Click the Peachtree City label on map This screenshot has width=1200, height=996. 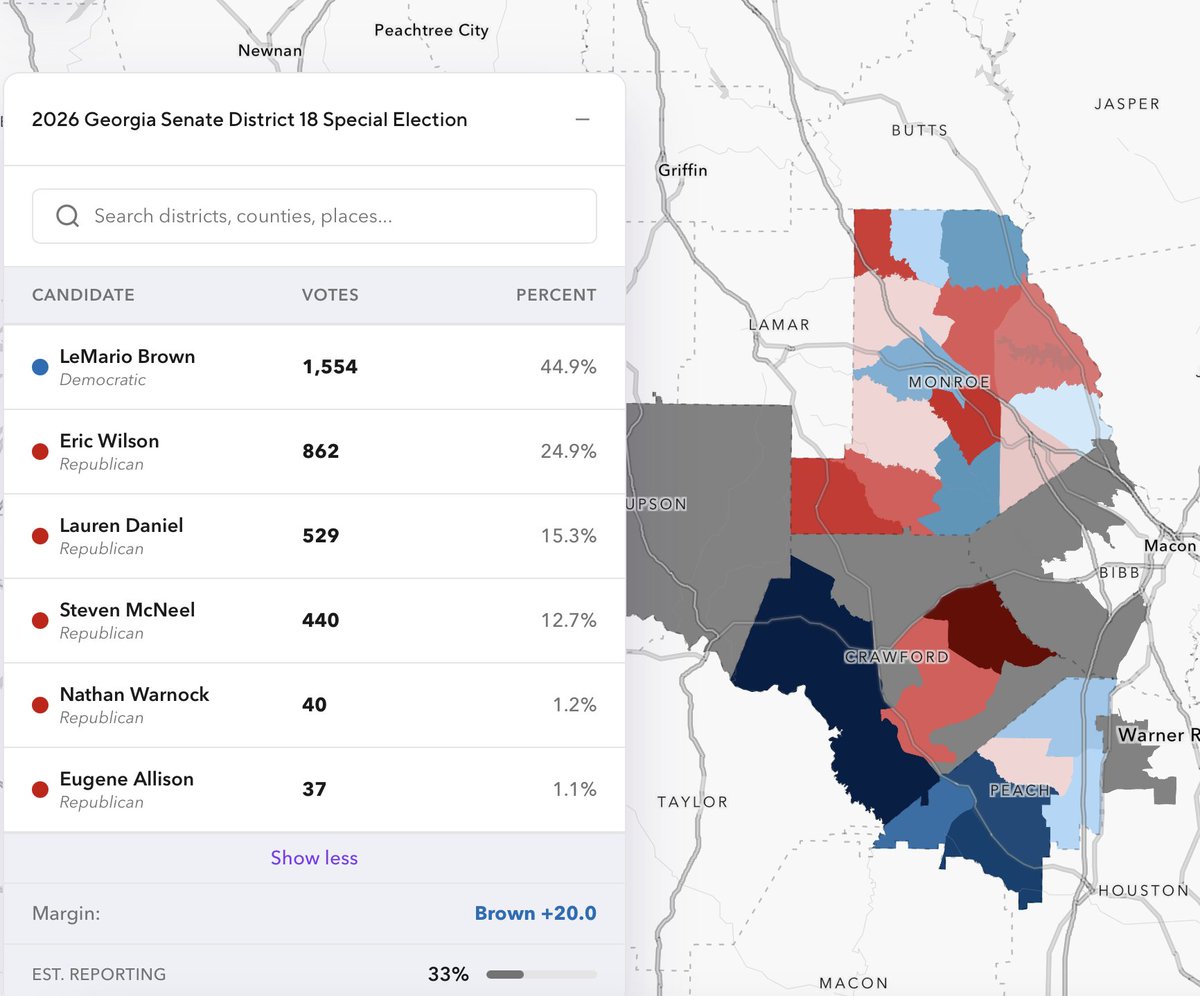431,30
